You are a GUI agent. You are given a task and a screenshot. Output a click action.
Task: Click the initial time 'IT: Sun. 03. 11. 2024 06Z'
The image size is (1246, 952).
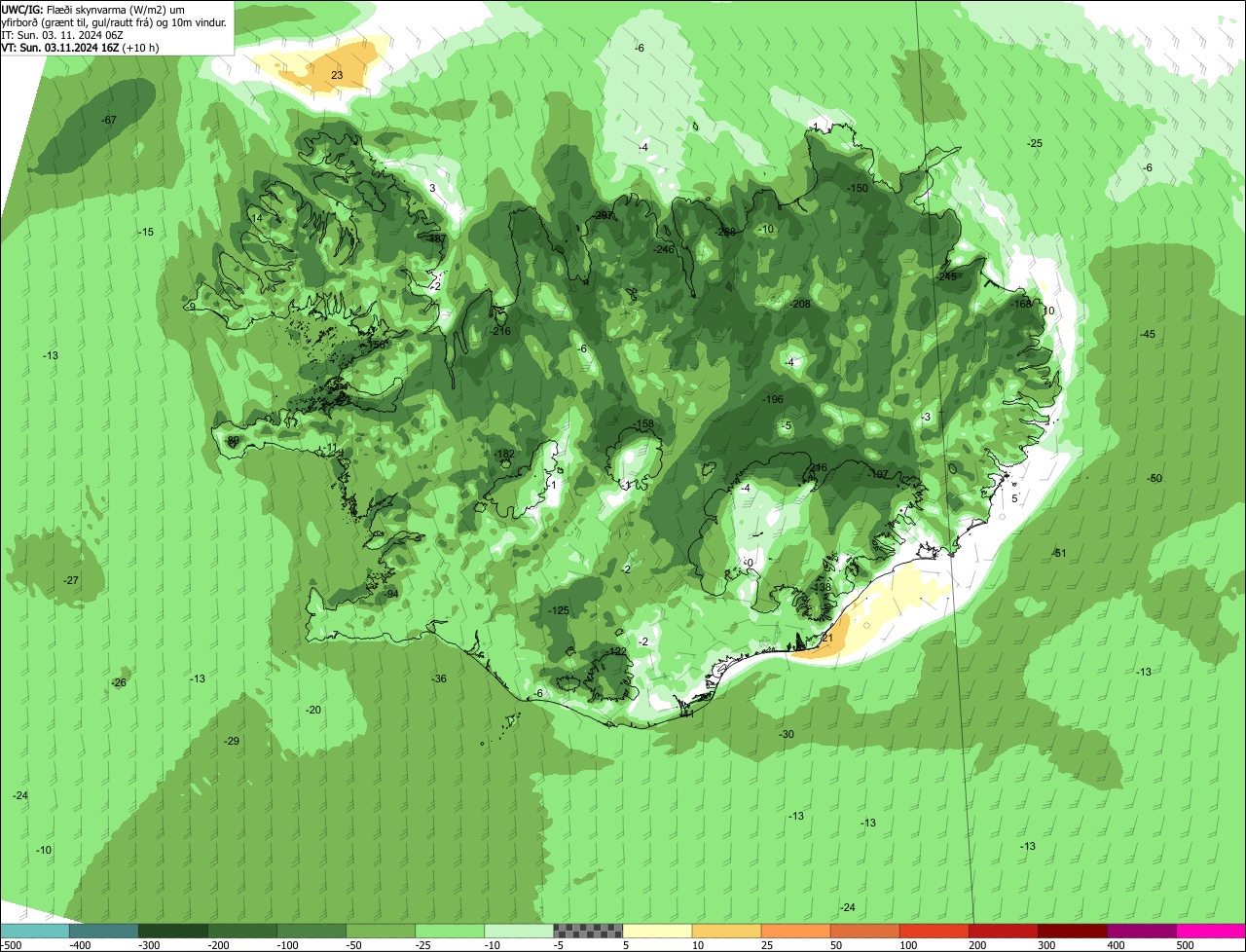63,35
